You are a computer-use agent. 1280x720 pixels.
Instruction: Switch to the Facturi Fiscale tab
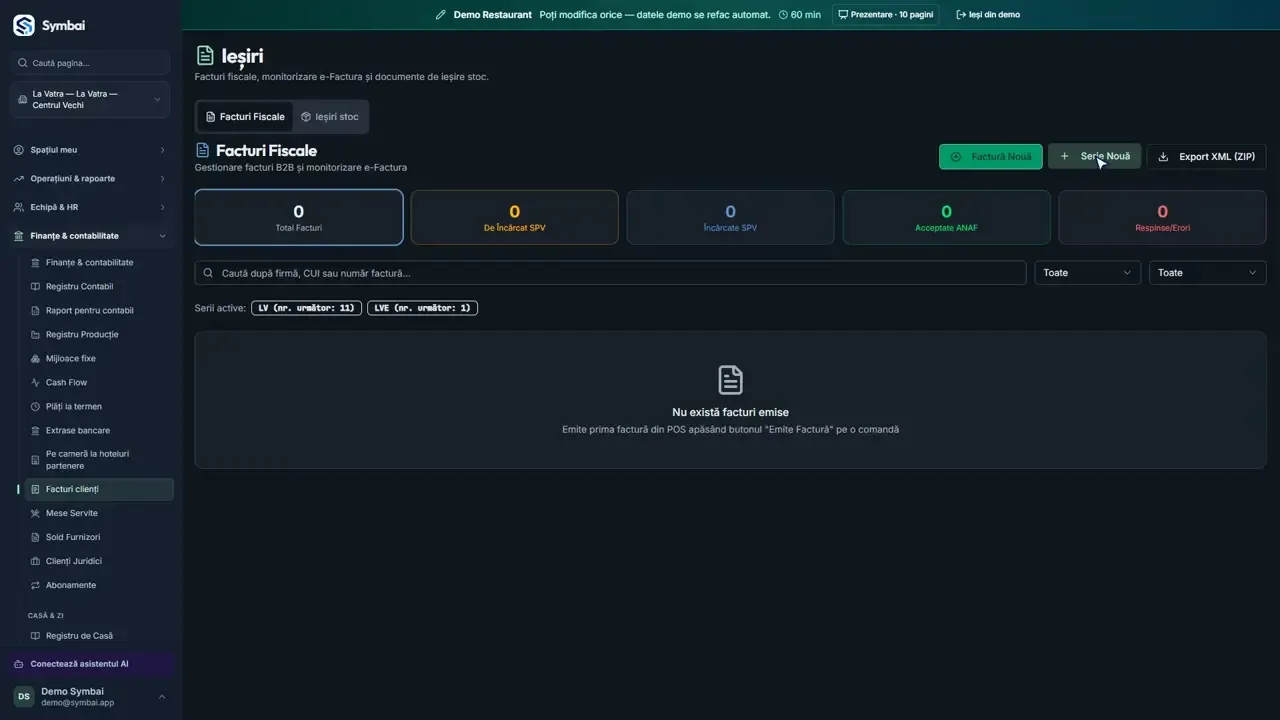pos(245,117)
